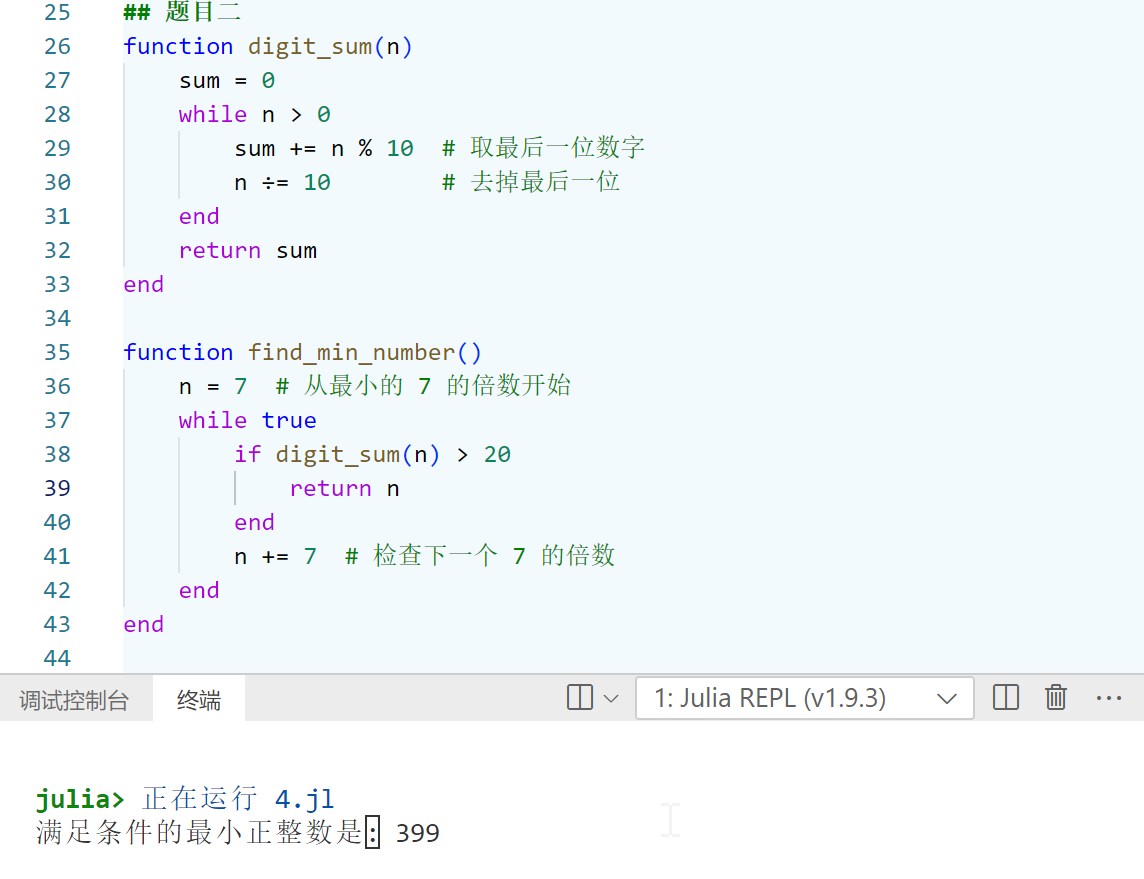
Task: Click comment '去掉最后一位'
Action: click(x=531, y=182)
